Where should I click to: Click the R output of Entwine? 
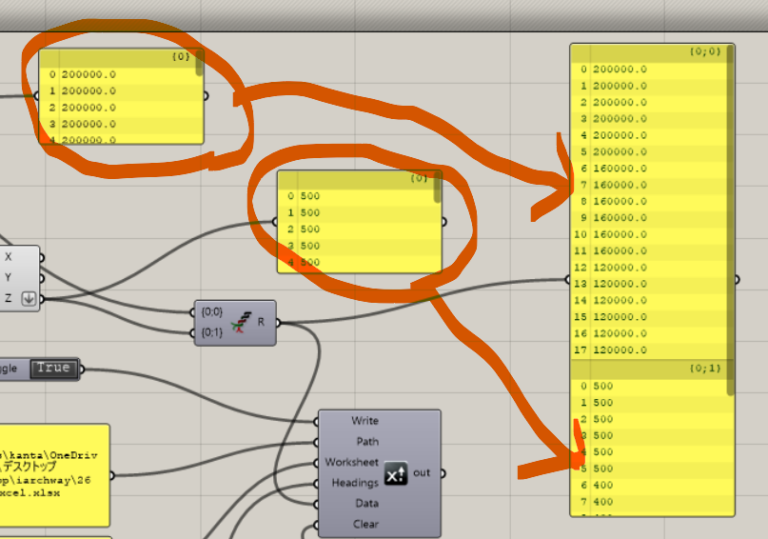[262, 322]
